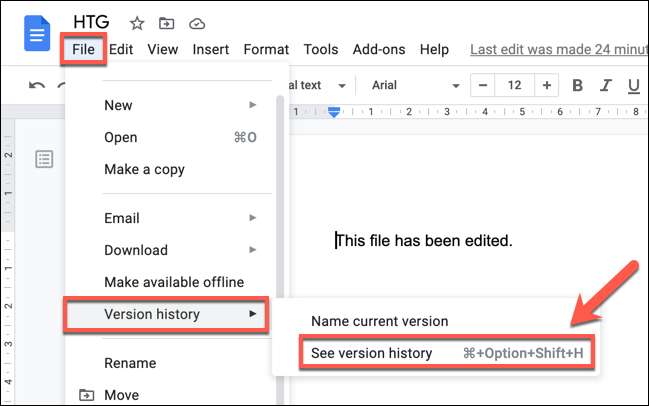649x406 pixels.
Task: Check the cloud document status icon
Action: [196, 22]
